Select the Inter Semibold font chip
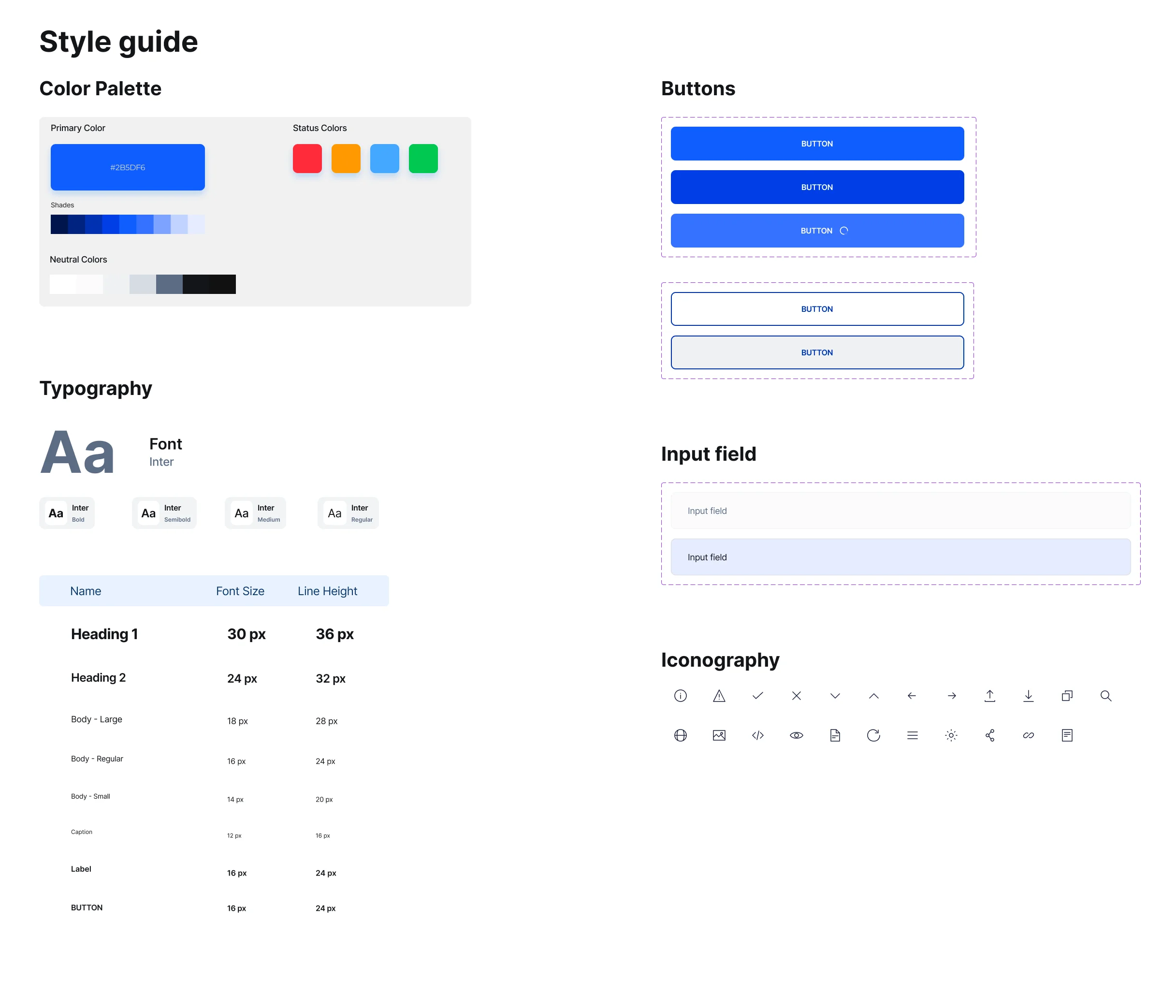The width and height of the screenshot is (1176, 1008). coord(164,513)
